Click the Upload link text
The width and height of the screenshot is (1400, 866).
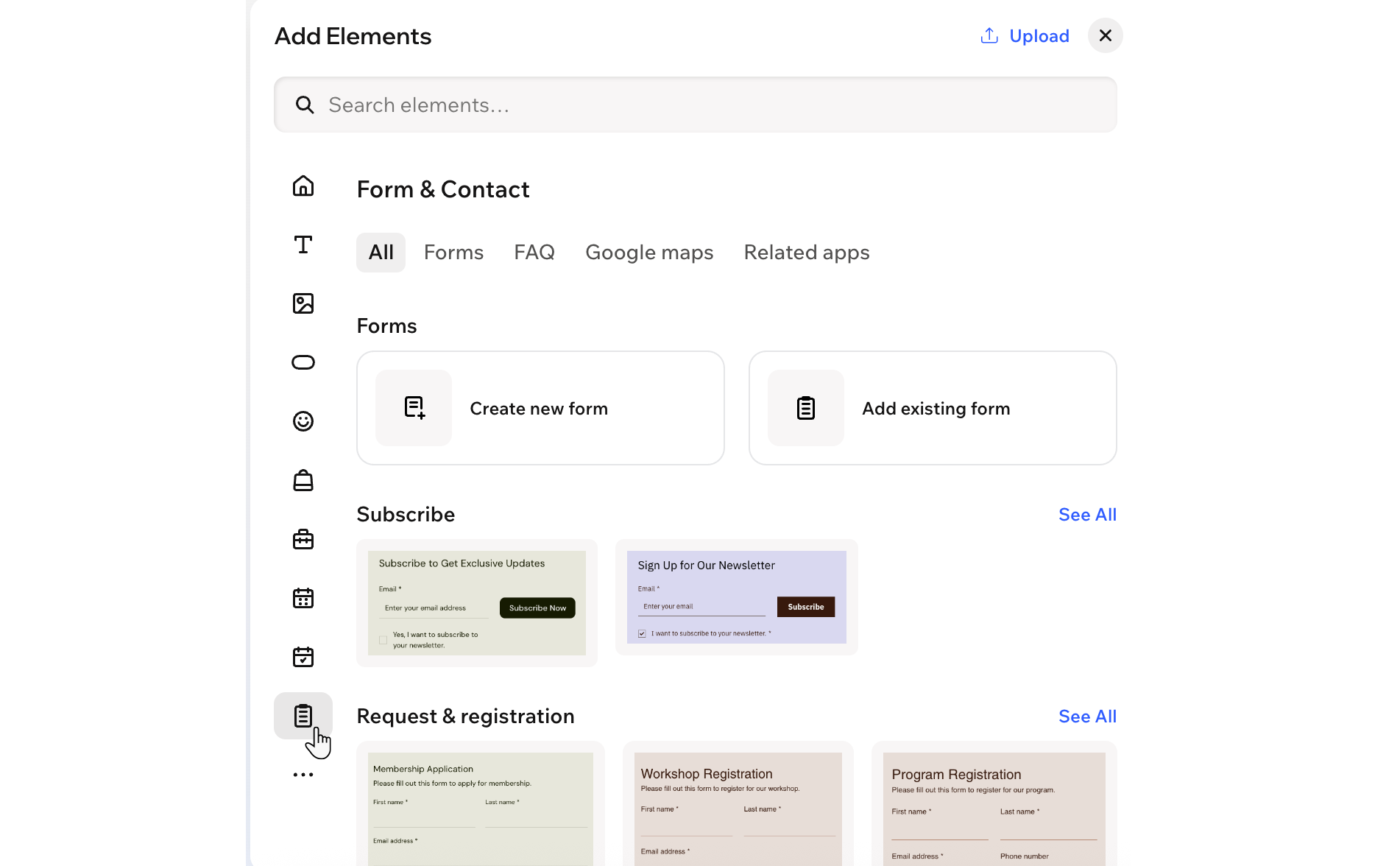(1039, 36)
